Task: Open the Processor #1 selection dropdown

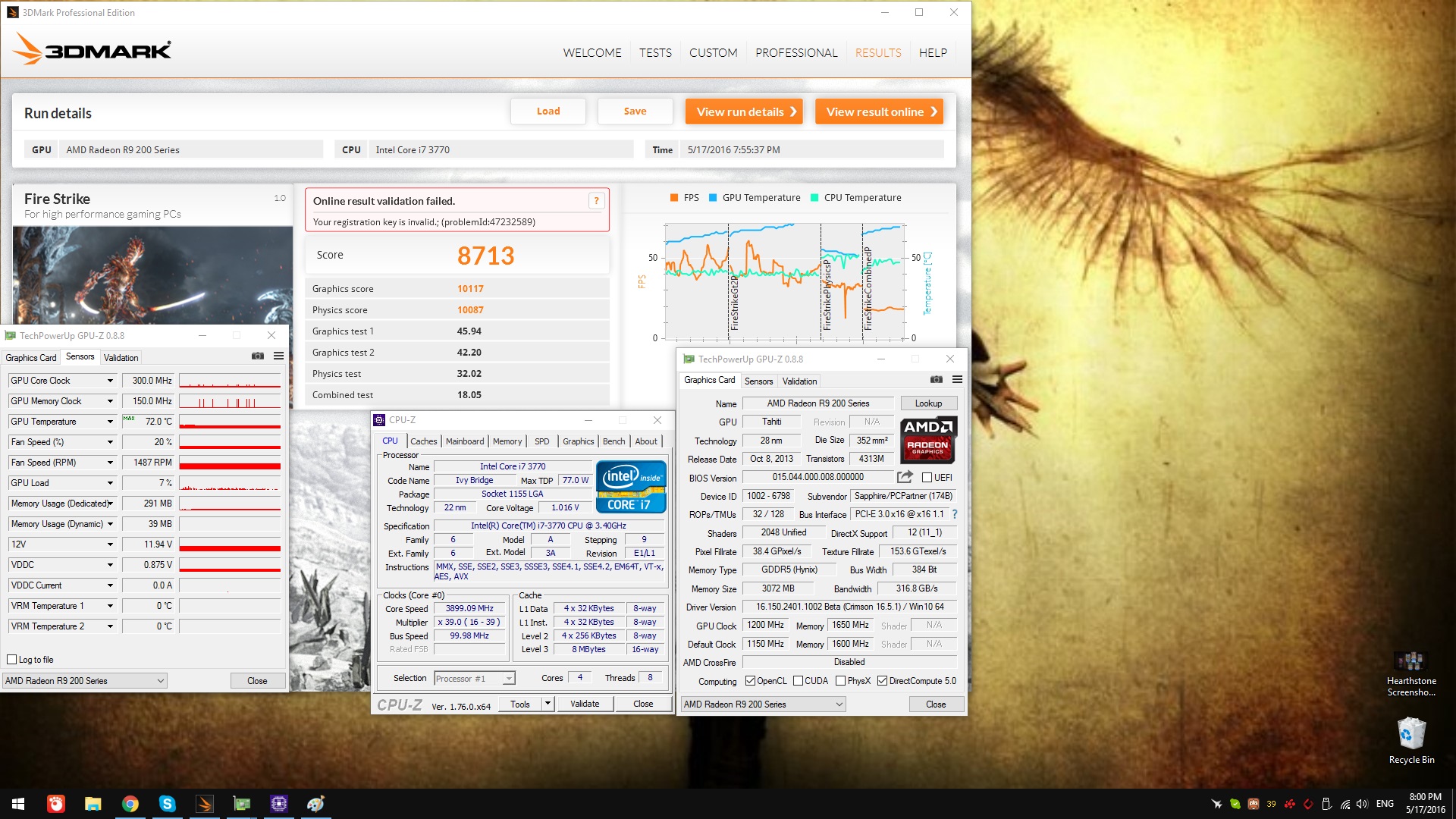Action: [509, 679]
